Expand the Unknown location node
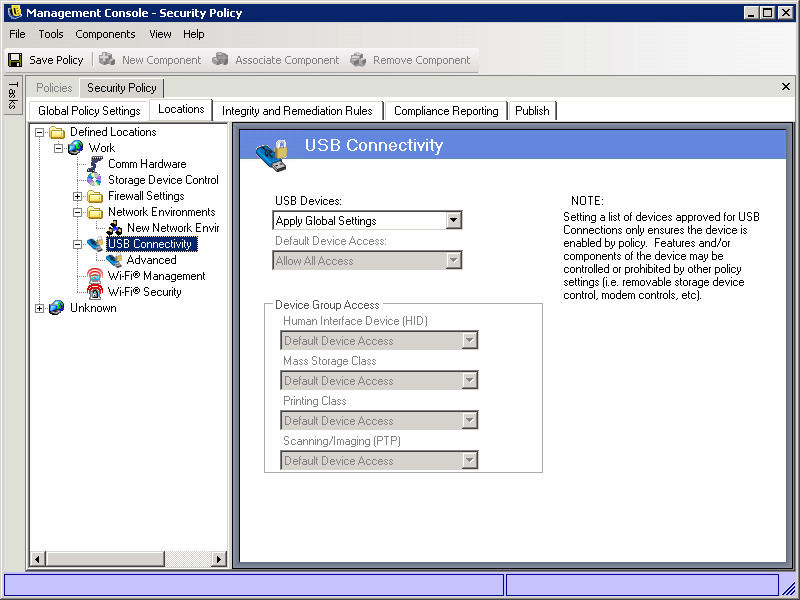The height and width of the screenshot is (600, 800). [39, 308]
